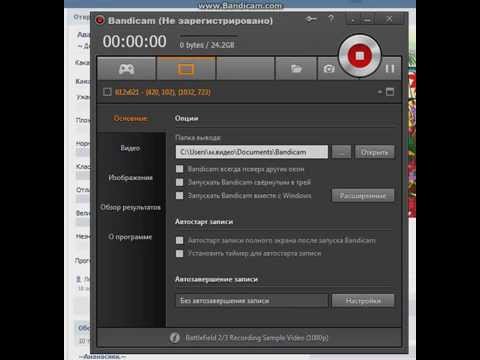Image resolution: width=480 pixels, height=360 pixels.
Task: Click the Без автозавершения записи field
Action: pos(252,301)
